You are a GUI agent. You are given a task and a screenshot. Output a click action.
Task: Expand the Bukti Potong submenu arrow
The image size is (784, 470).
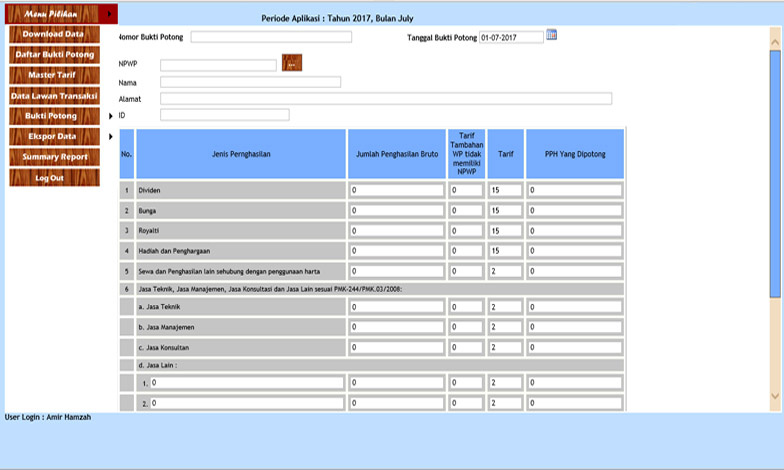[x=110, y=116]
